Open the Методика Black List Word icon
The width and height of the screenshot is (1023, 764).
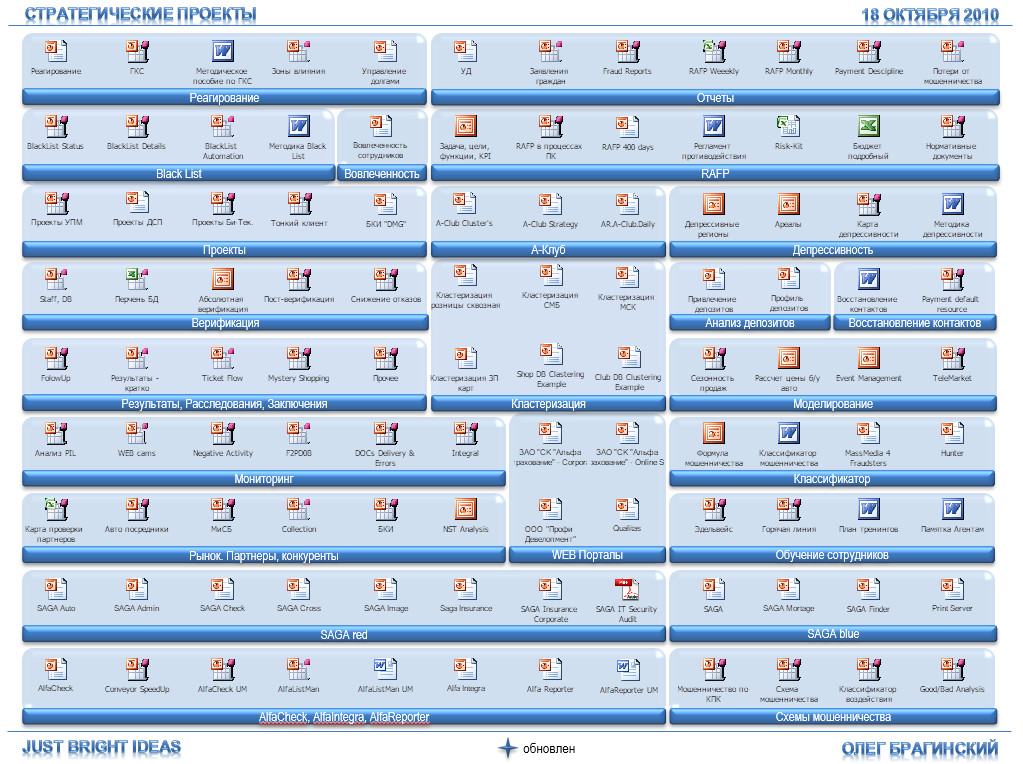pos(298,126)
